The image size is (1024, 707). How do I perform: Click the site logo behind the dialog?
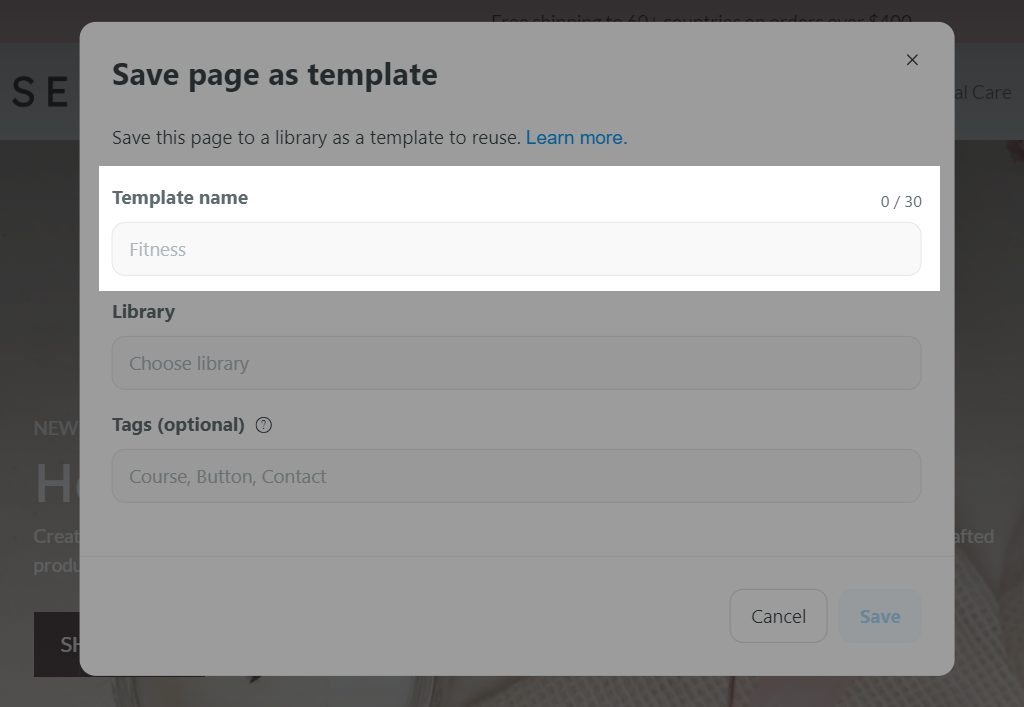click(40, 92)
